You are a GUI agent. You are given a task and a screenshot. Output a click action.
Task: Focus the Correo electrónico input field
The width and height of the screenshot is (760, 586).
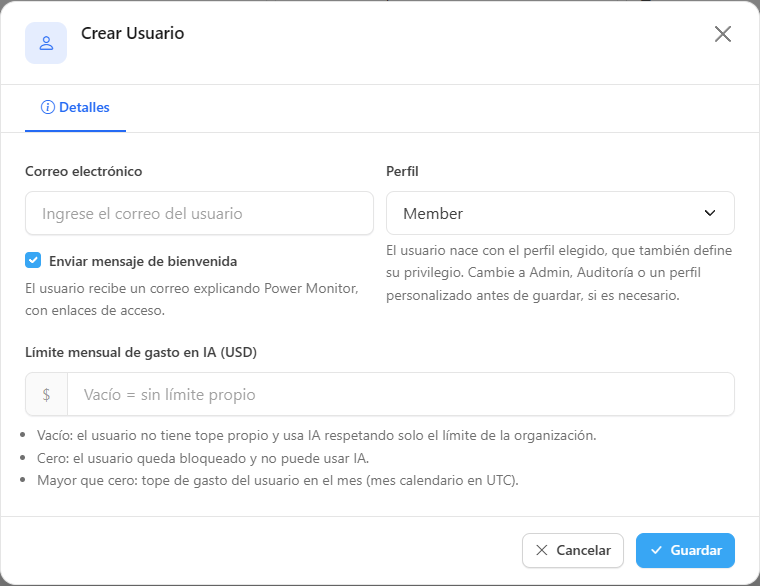coord(199,213)
